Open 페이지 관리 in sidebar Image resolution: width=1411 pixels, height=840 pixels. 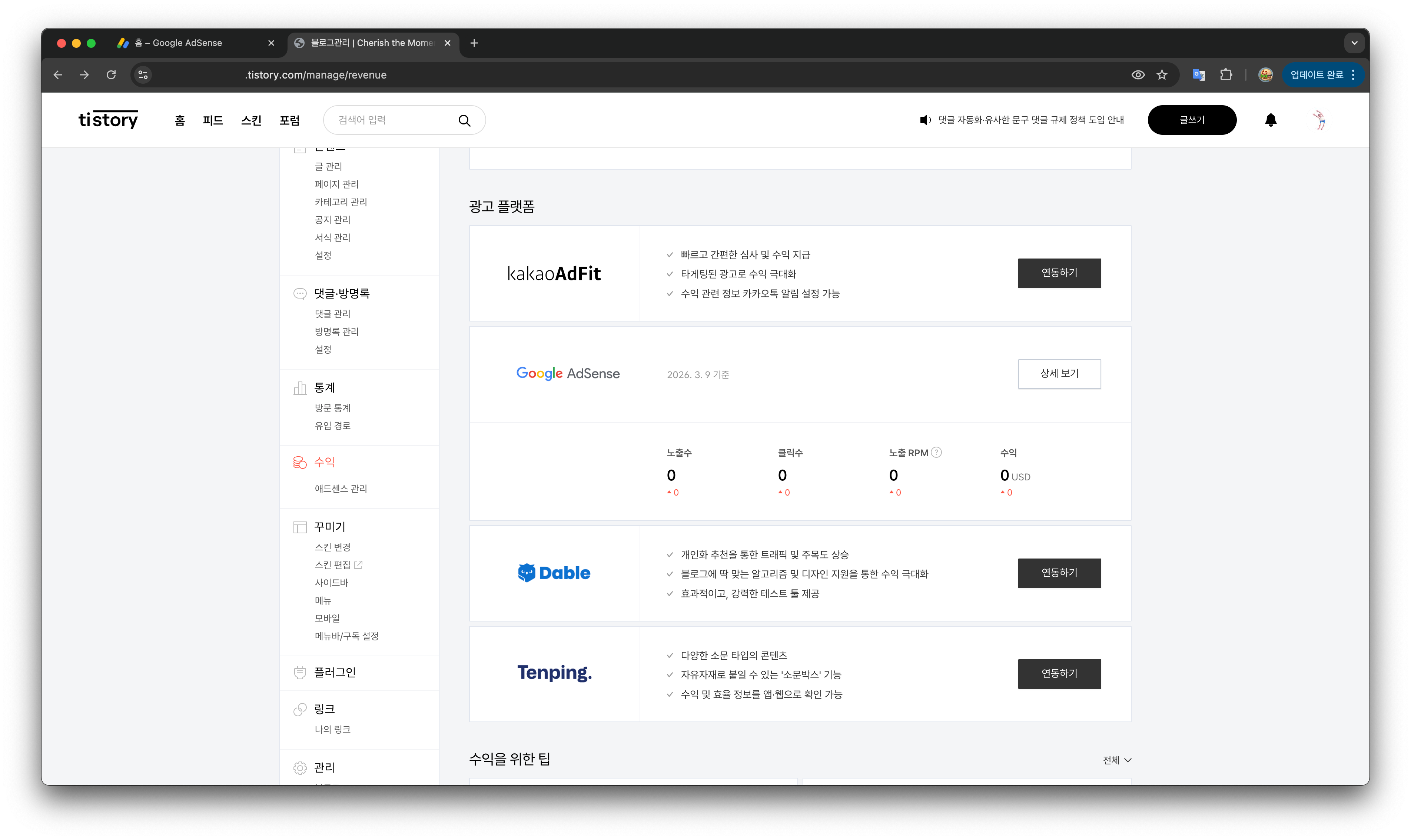[337, 184]
